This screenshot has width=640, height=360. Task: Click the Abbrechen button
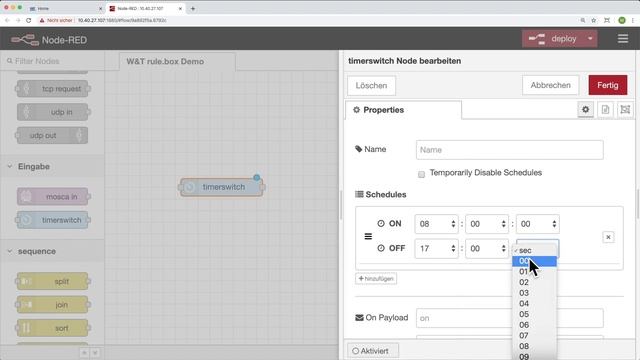[x=550, y=85]
